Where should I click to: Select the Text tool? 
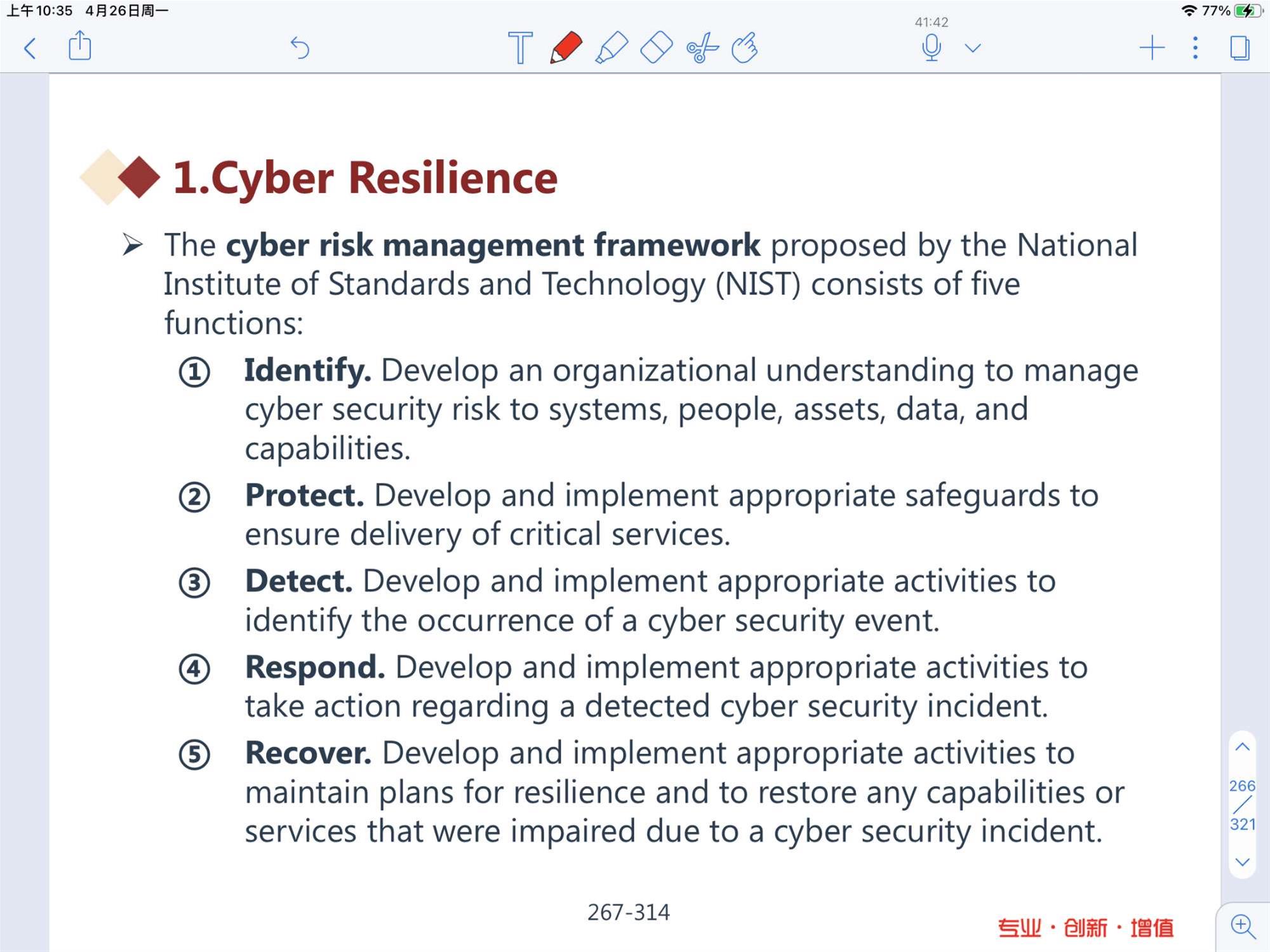point(520,48)
